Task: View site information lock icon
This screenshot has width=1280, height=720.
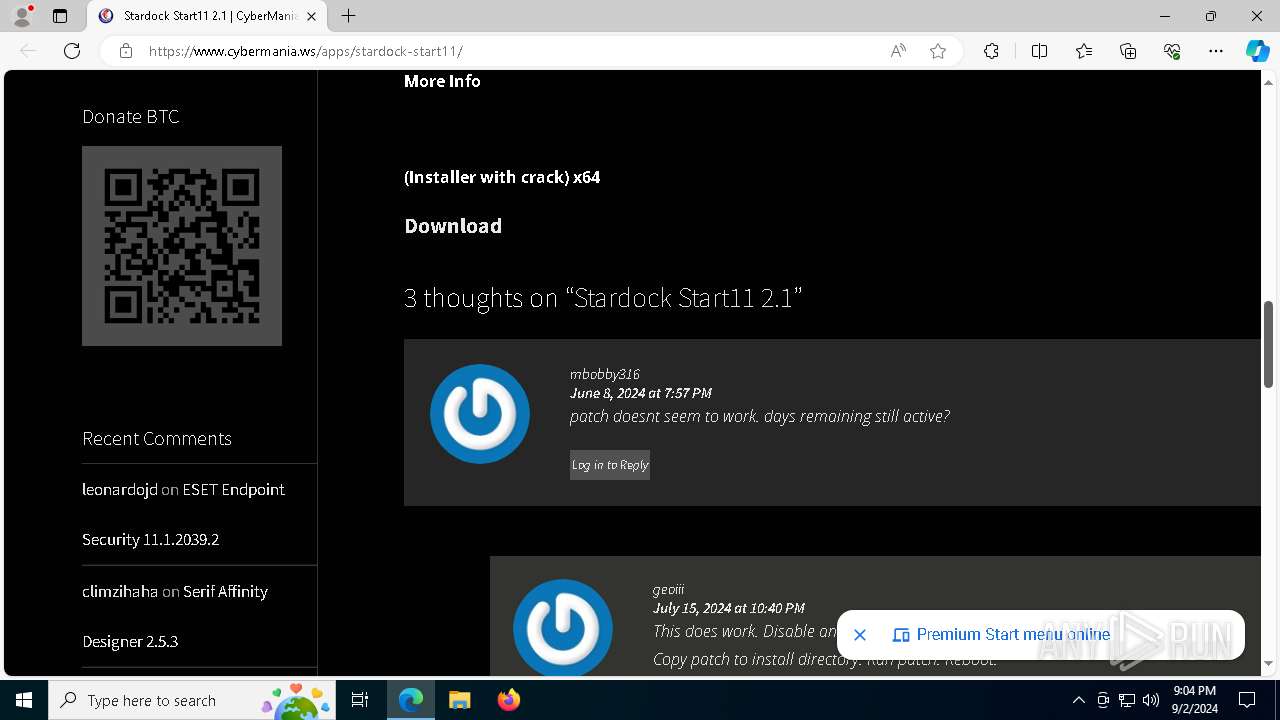Action: tap(126, 51)
